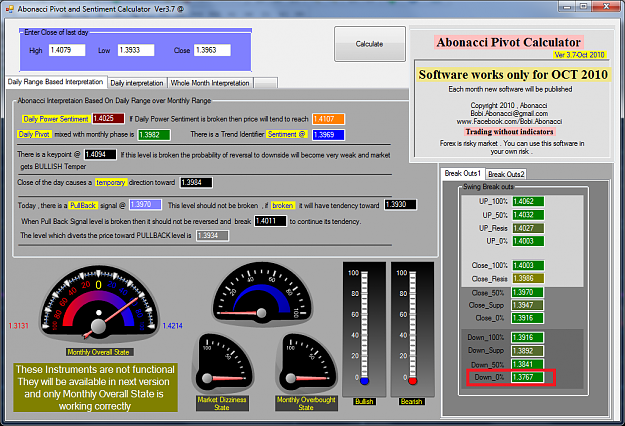This screenshot has height=426, width=625.
Task: Select the Break Outs1 tab
Action: 462,173
